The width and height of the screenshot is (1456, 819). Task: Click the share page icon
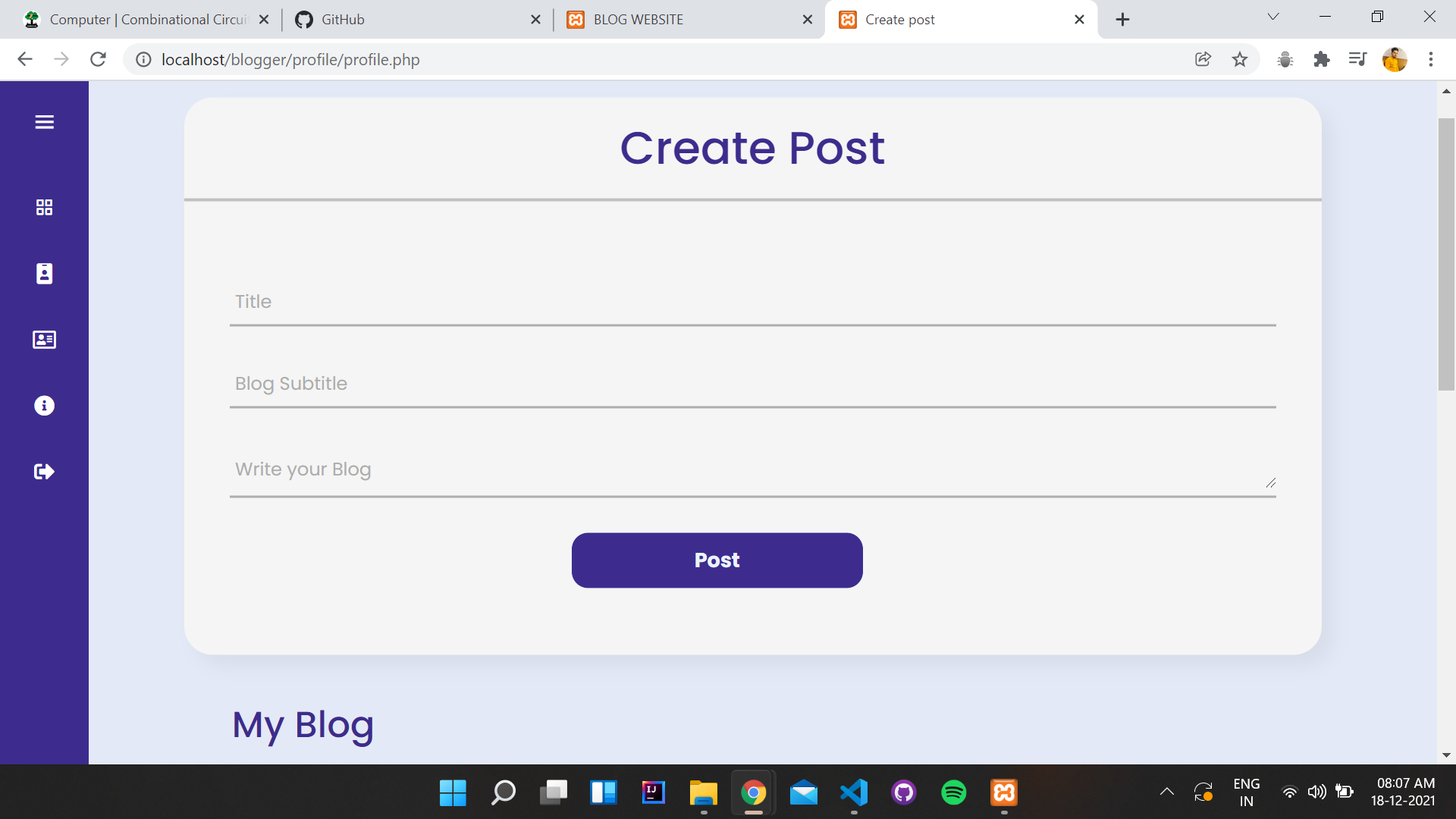pyautogui.click(x=1203, y=59)
